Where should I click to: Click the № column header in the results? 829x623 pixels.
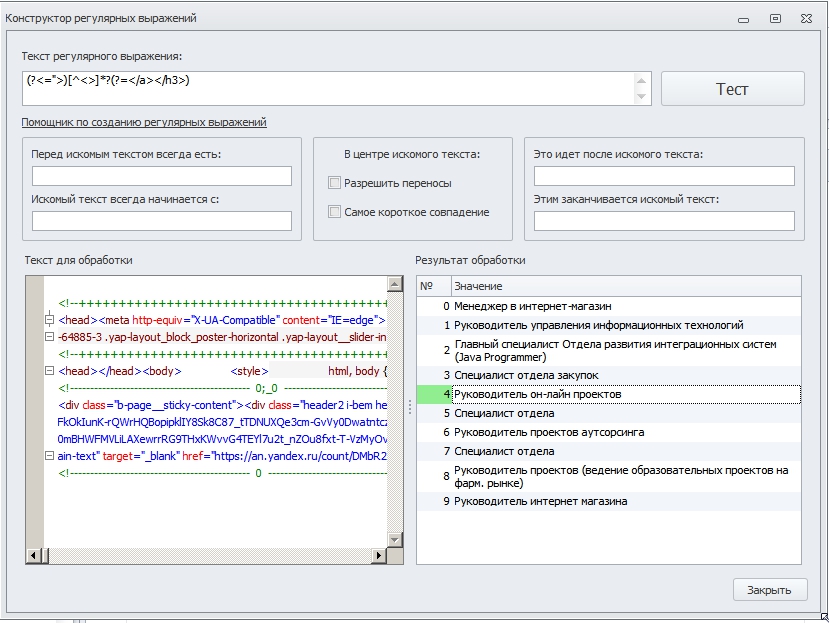[x=434, y=286]
